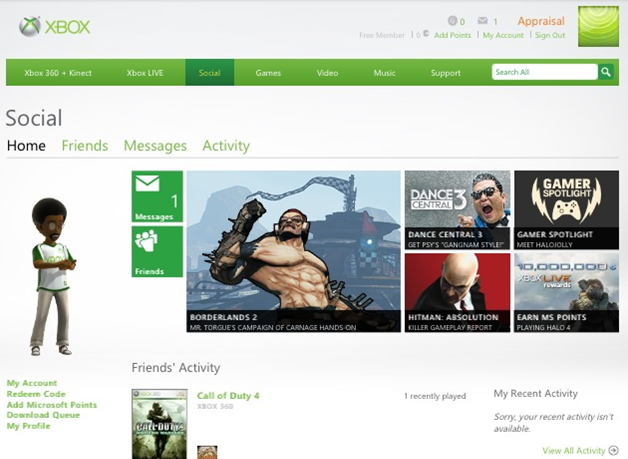
Task: Click View All Activity link
Action: click(574, 451)
